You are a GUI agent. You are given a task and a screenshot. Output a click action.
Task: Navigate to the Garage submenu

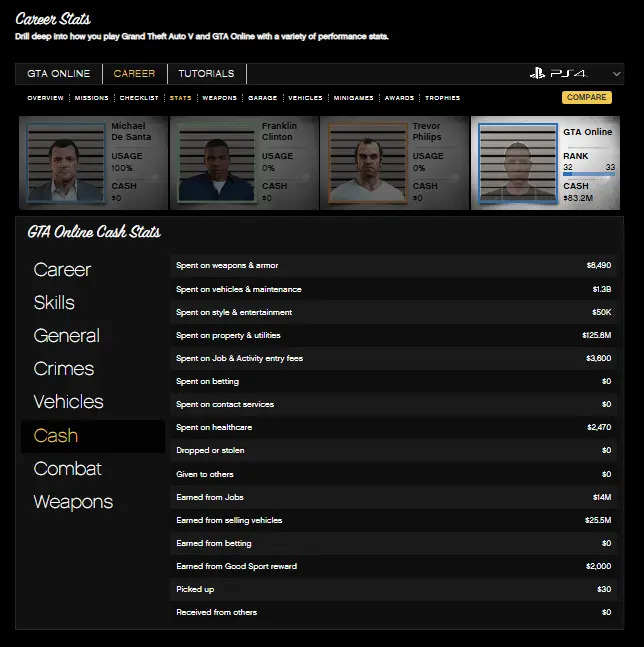click(262, 98)
